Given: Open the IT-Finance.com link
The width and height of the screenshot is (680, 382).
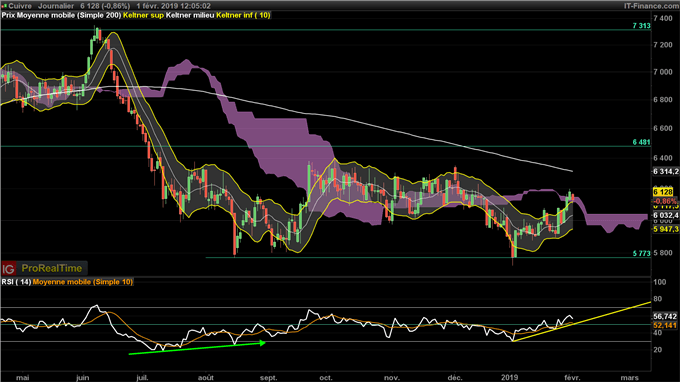Looking at the screenshot, I should click(651, 6).
